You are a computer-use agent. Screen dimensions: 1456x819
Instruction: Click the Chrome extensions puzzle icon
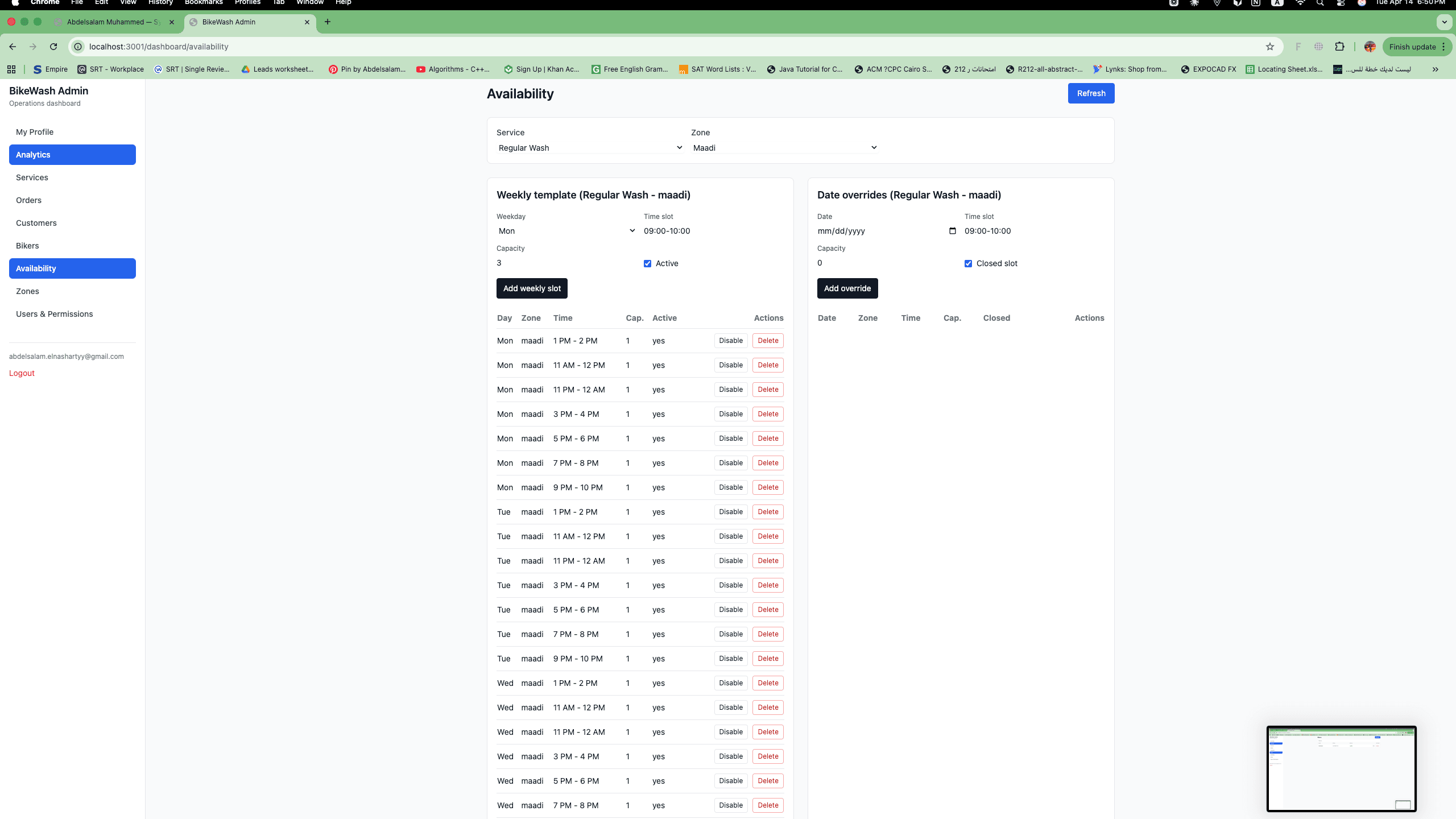1341,47
